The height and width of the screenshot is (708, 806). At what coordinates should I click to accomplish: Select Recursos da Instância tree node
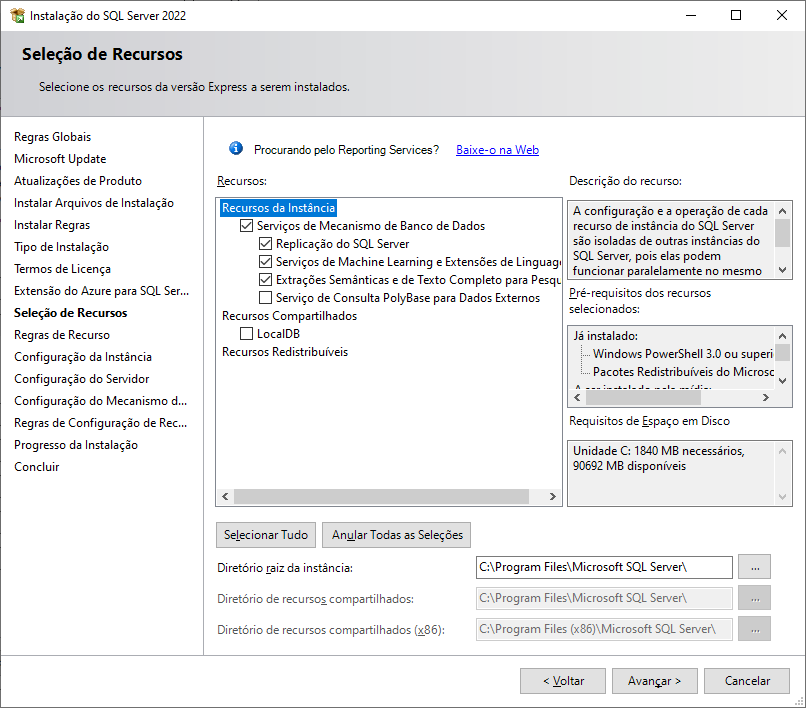278,208
